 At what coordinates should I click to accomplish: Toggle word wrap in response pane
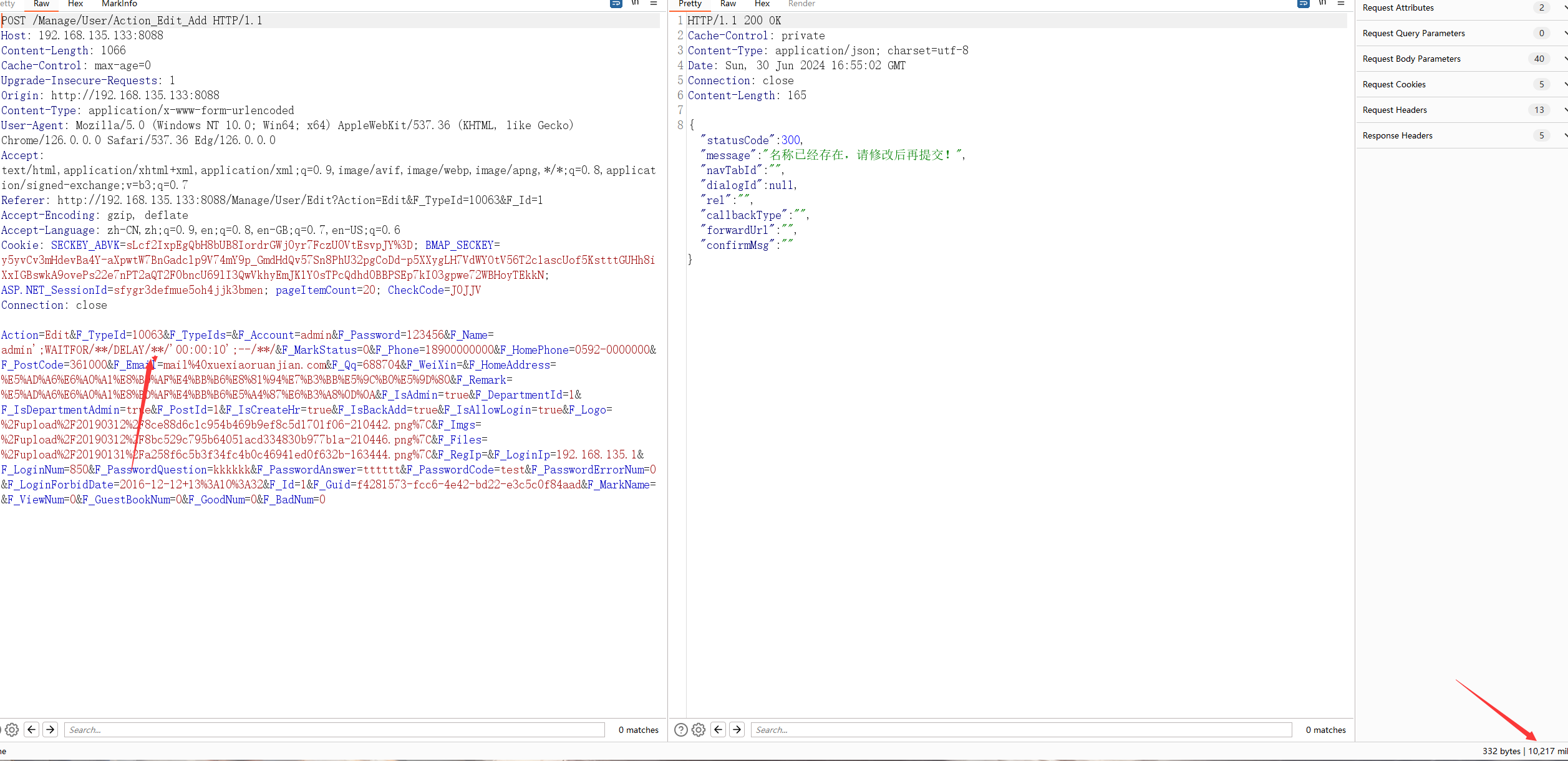(x=1303, y=4)
